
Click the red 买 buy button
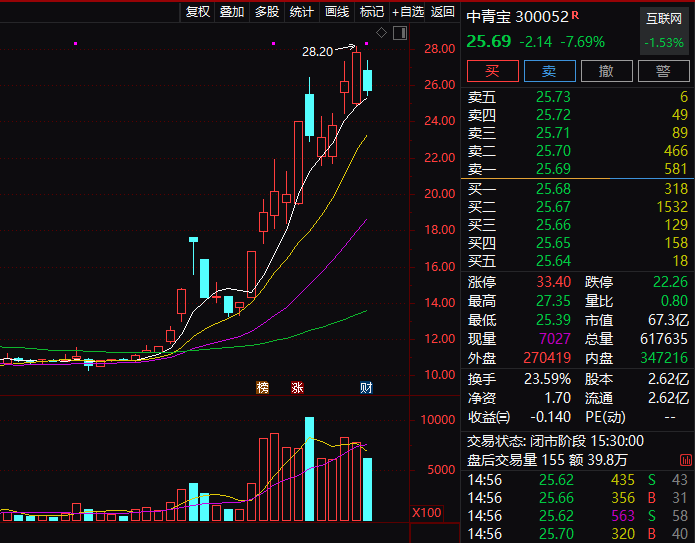point(491,71)
